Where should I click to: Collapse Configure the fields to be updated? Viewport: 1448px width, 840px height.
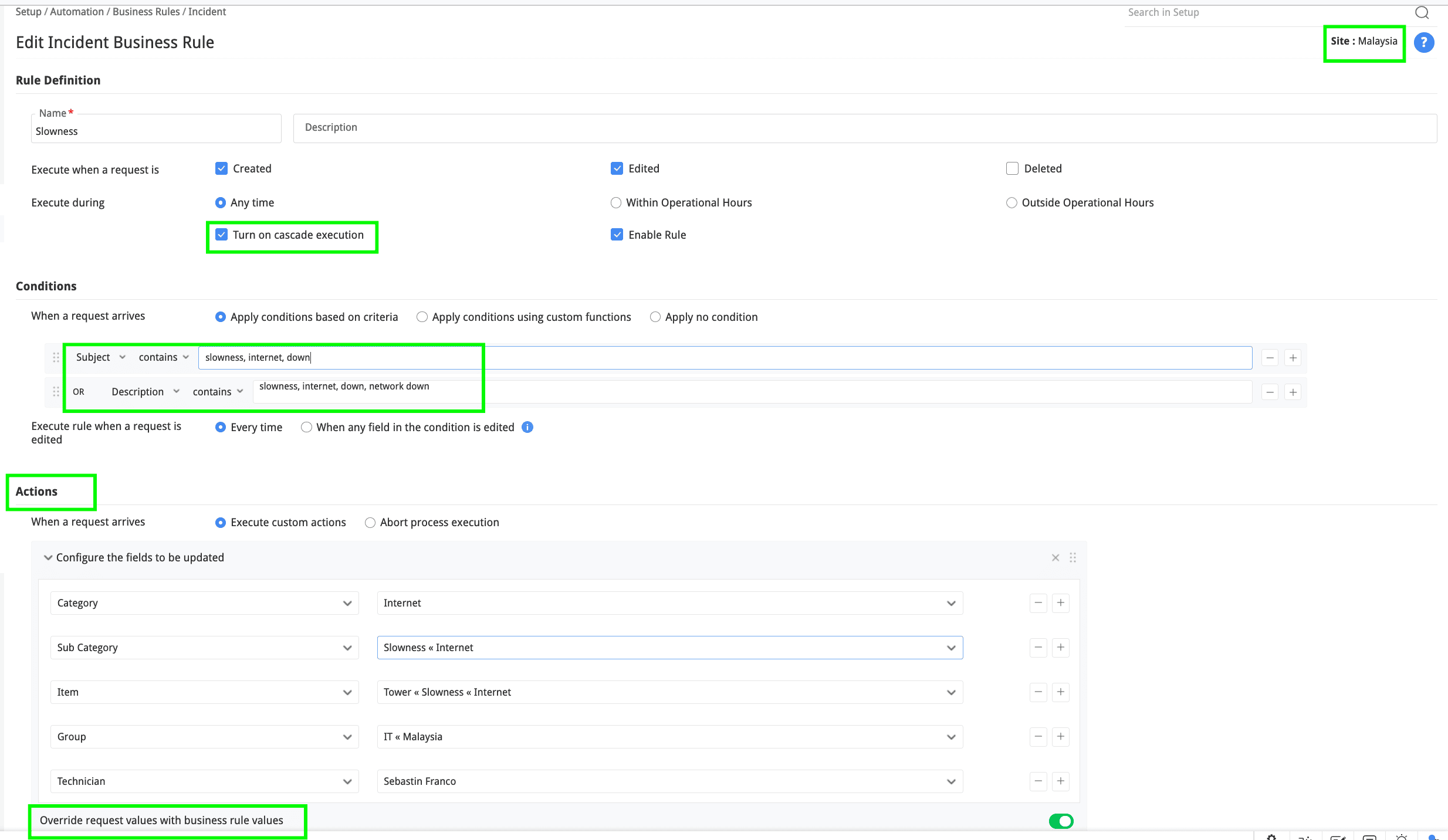point(48,558)
